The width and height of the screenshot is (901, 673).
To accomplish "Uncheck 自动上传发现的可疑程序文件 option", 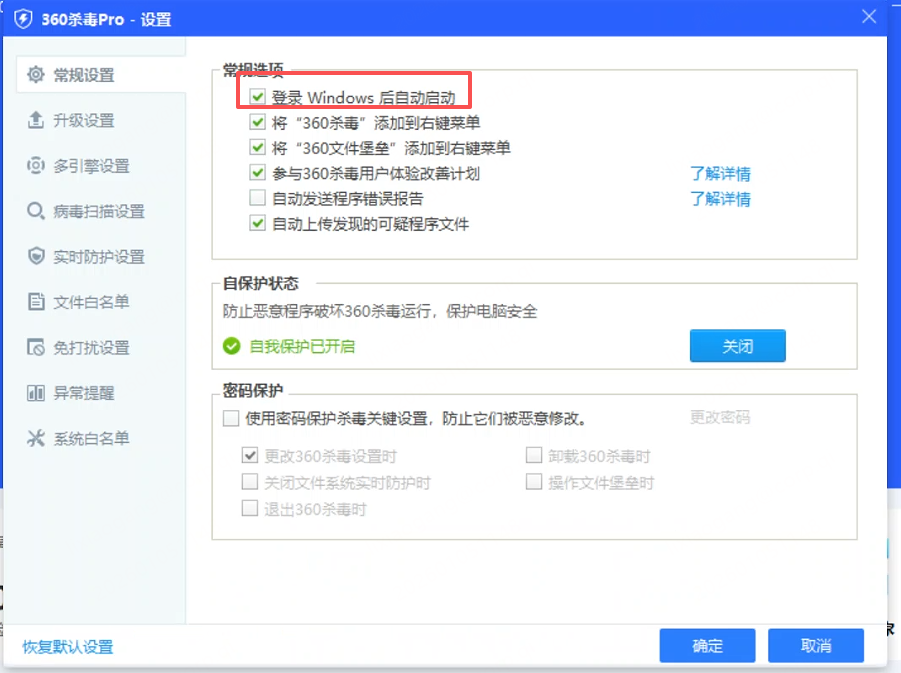I will tap(257, 223).
